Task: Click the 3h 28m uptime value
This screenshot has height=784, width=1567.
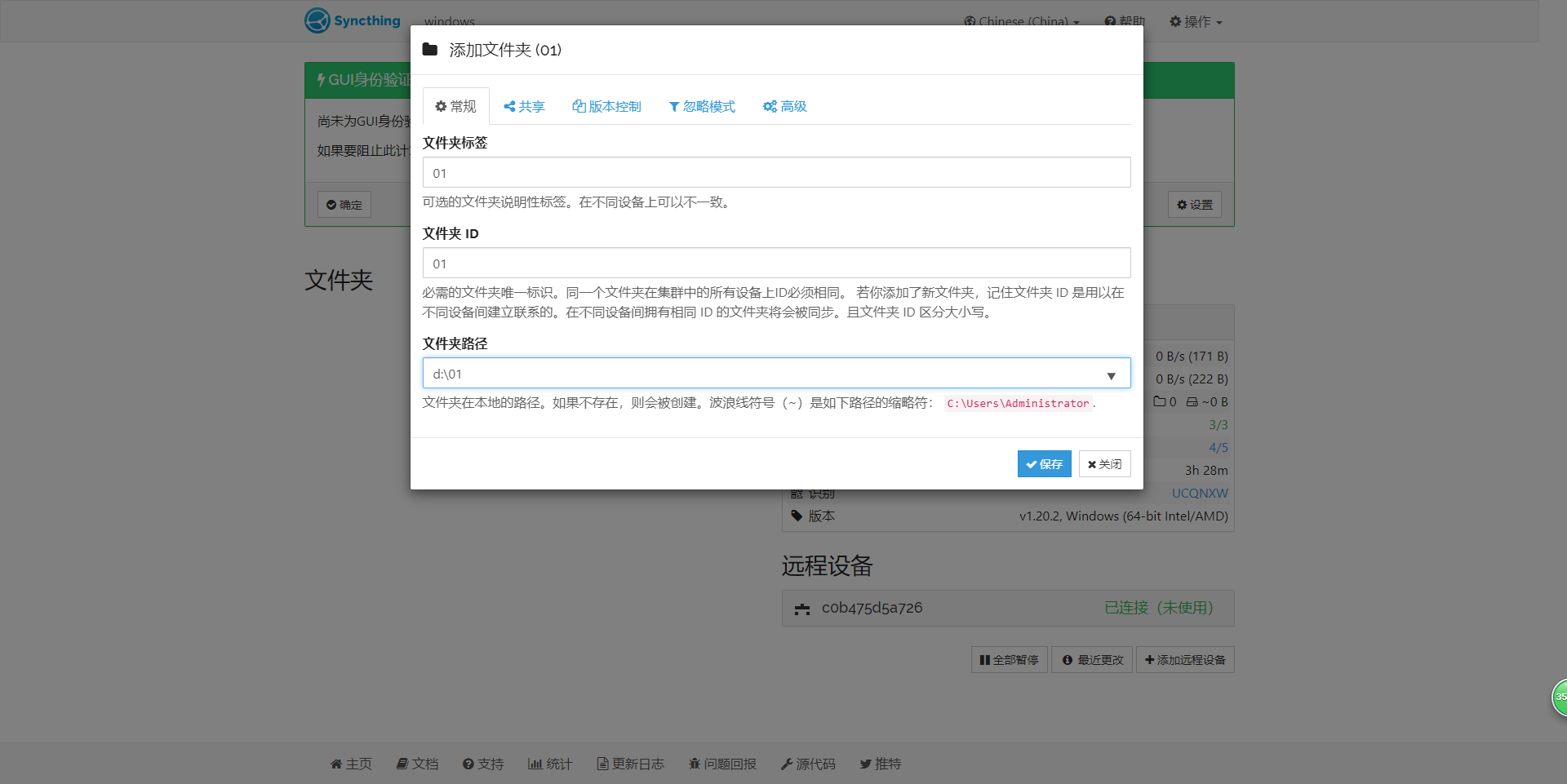Action: (1206, 470)
